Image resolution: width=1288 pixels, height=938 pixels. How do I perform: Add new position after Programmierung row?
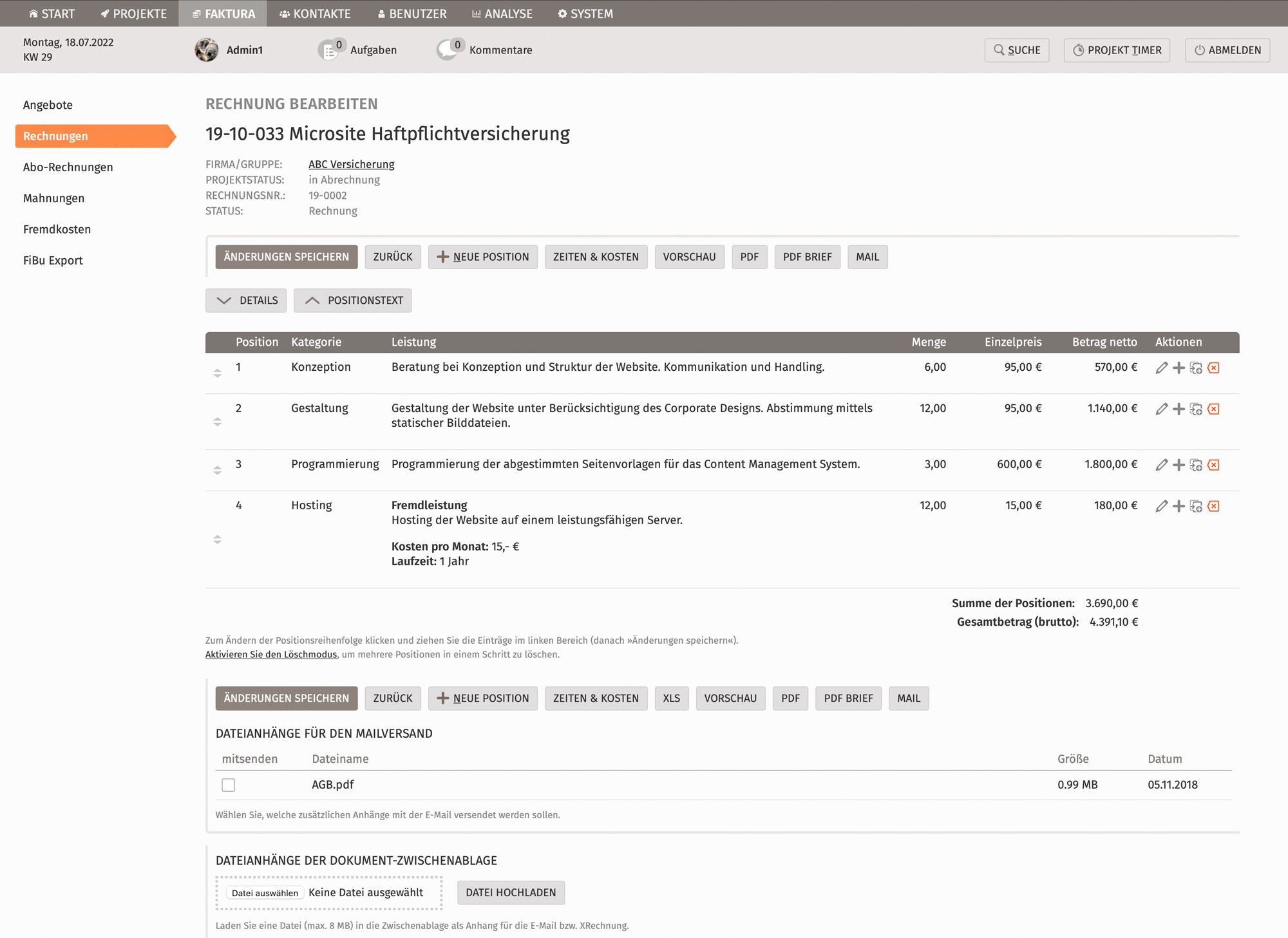[1179, 465]
